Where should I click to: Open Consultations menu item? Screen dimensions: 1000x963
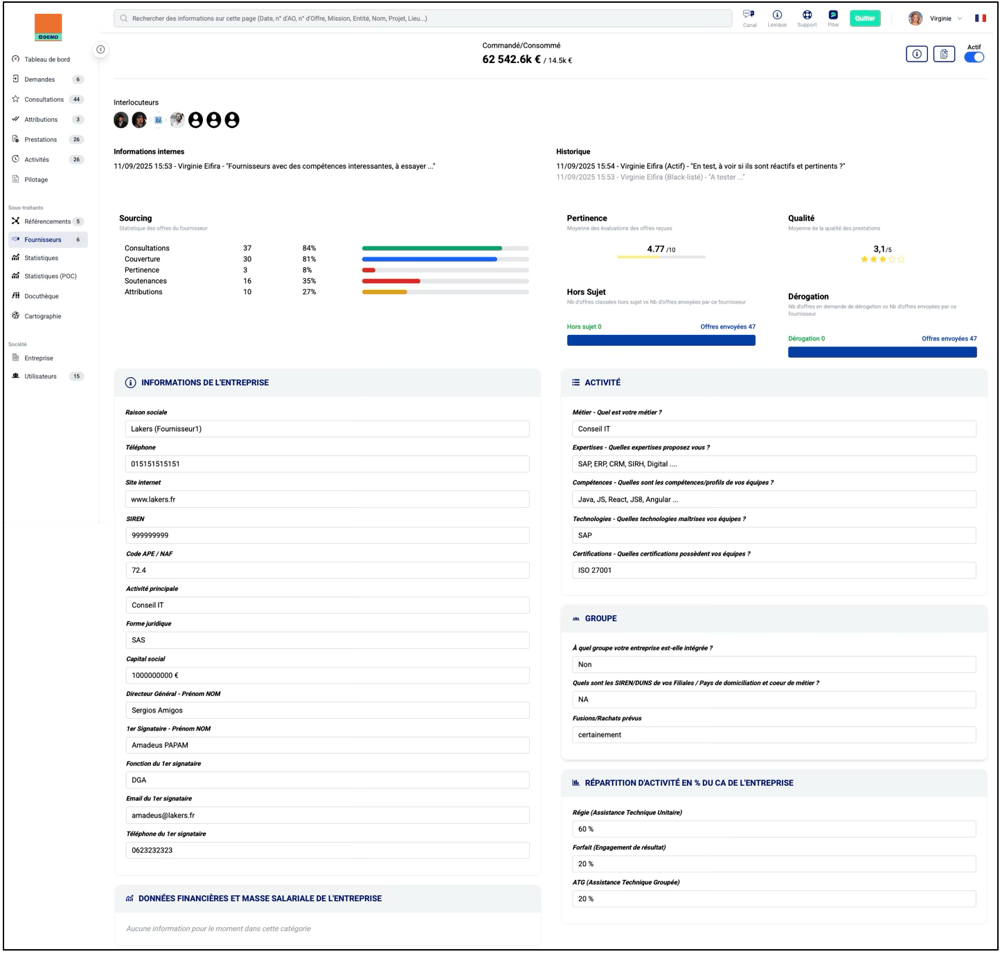pyautogui.click(x=44, y=99)
